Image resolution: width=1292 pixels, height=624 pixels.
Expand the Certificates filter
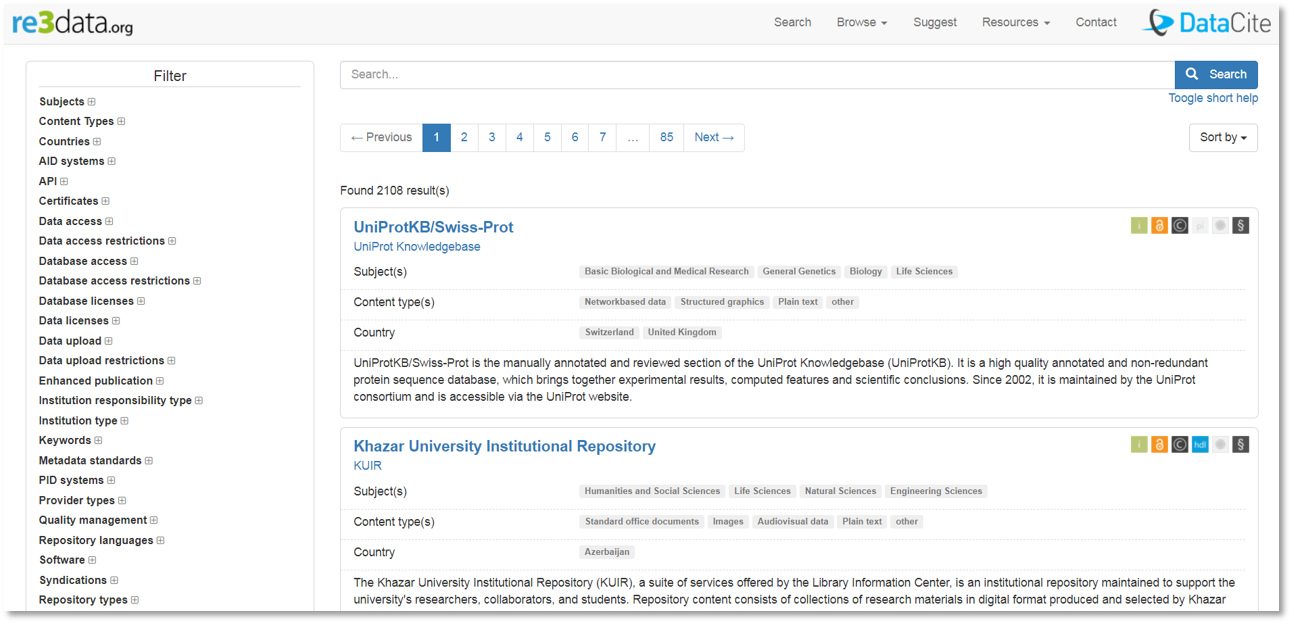[x=105, y=201]
